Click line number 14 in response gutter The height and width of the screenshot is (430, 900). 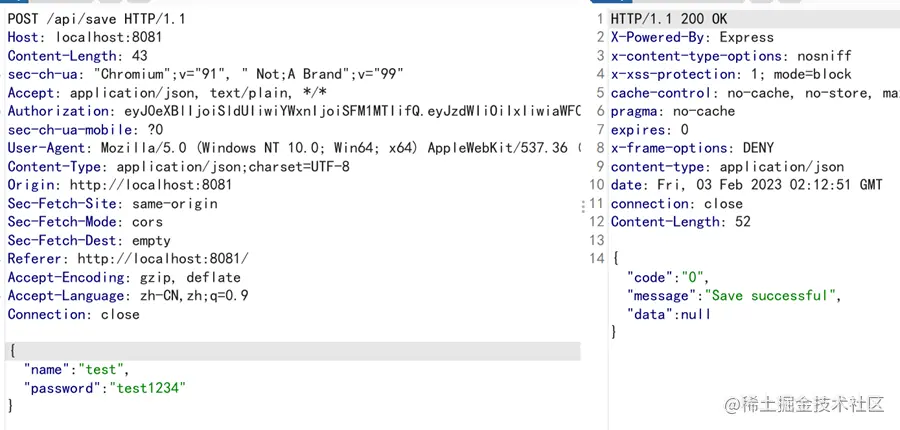tap(597, 259)
